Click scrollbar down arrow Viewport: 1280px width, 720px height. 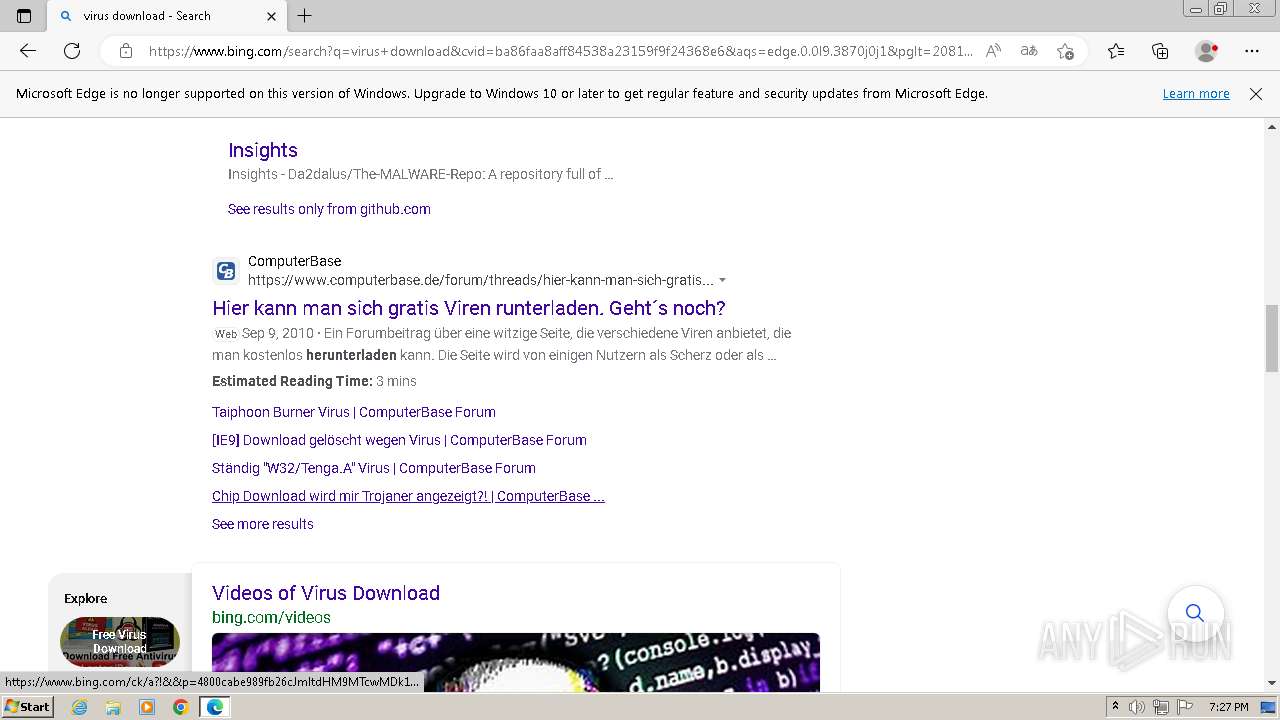coord(1272,683)
